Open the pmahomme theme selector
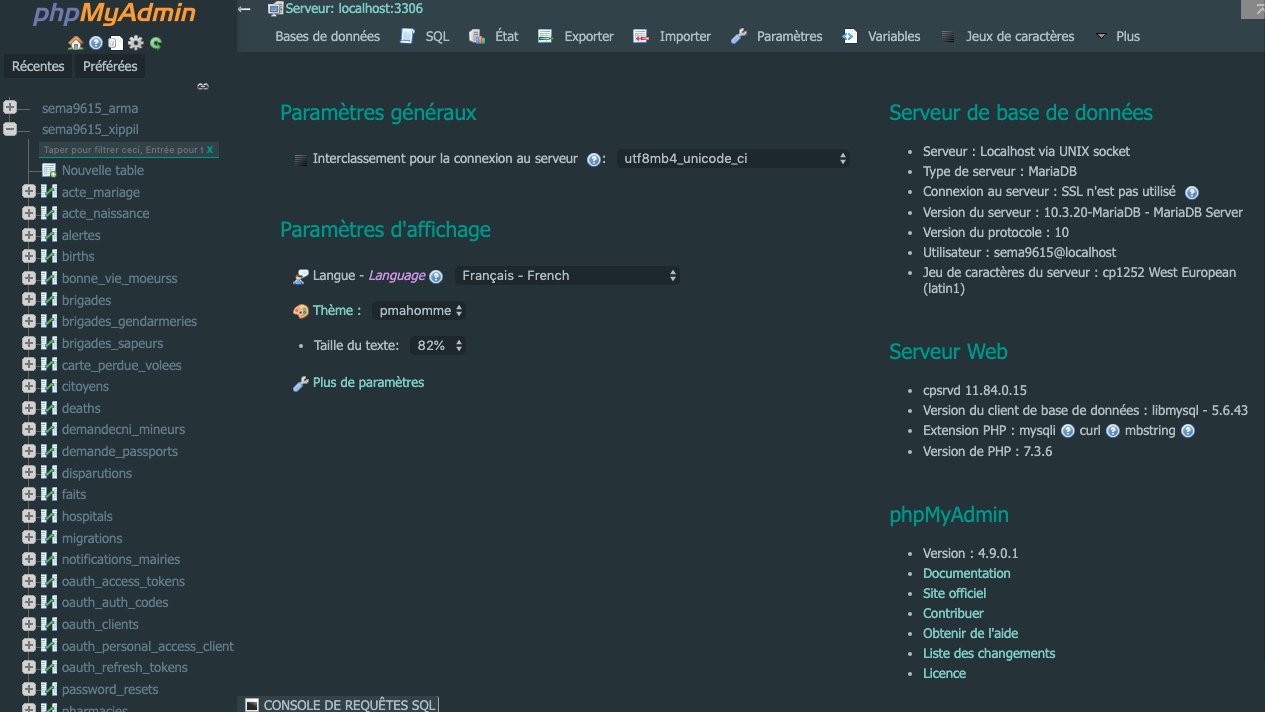This screenshot has height=712, width=1265. pyautogui.click(x=418, y=310)
